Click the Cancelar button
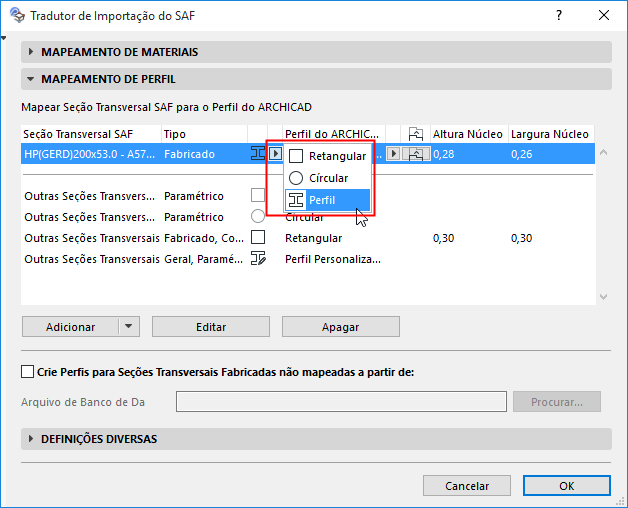 (467, 486)
